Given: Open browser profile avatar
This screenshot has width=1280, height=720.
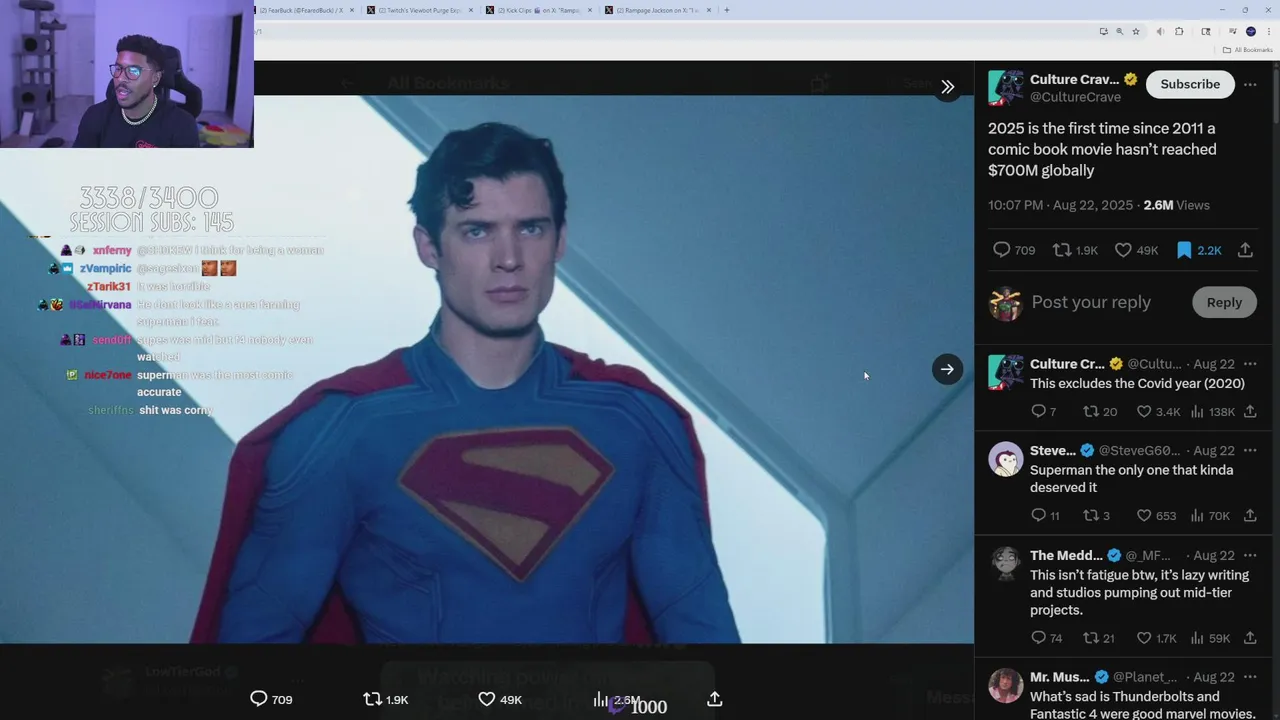Looking at the screenshot, I should coord(1251,31).
